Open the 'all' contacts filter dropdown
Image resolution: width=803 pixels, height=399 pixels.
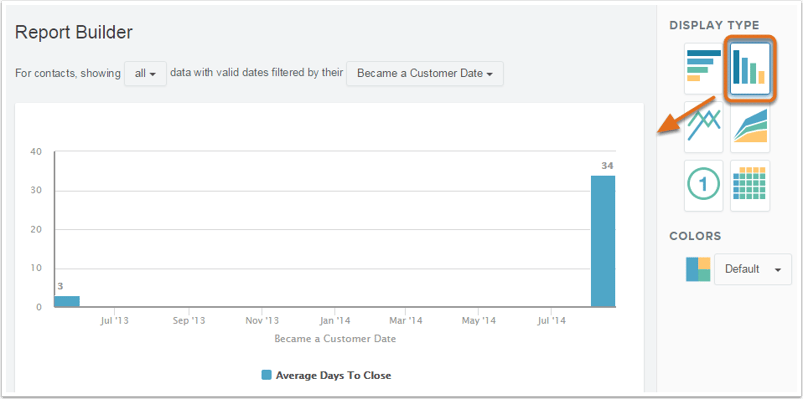coord(145,74)
